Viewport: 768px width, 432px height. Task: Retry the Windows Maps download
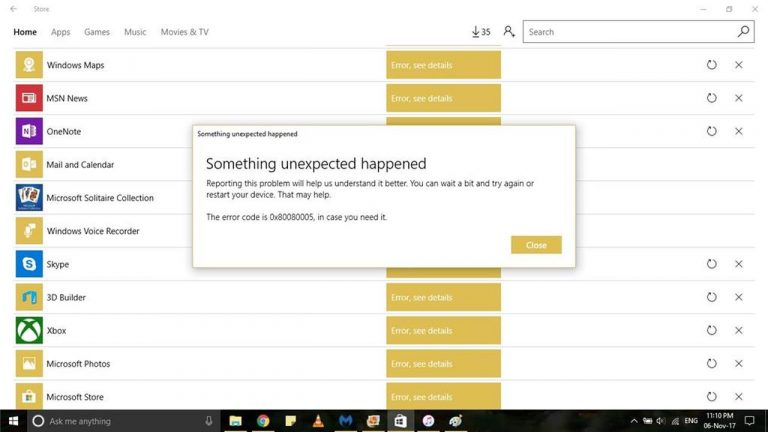(712, 65)
